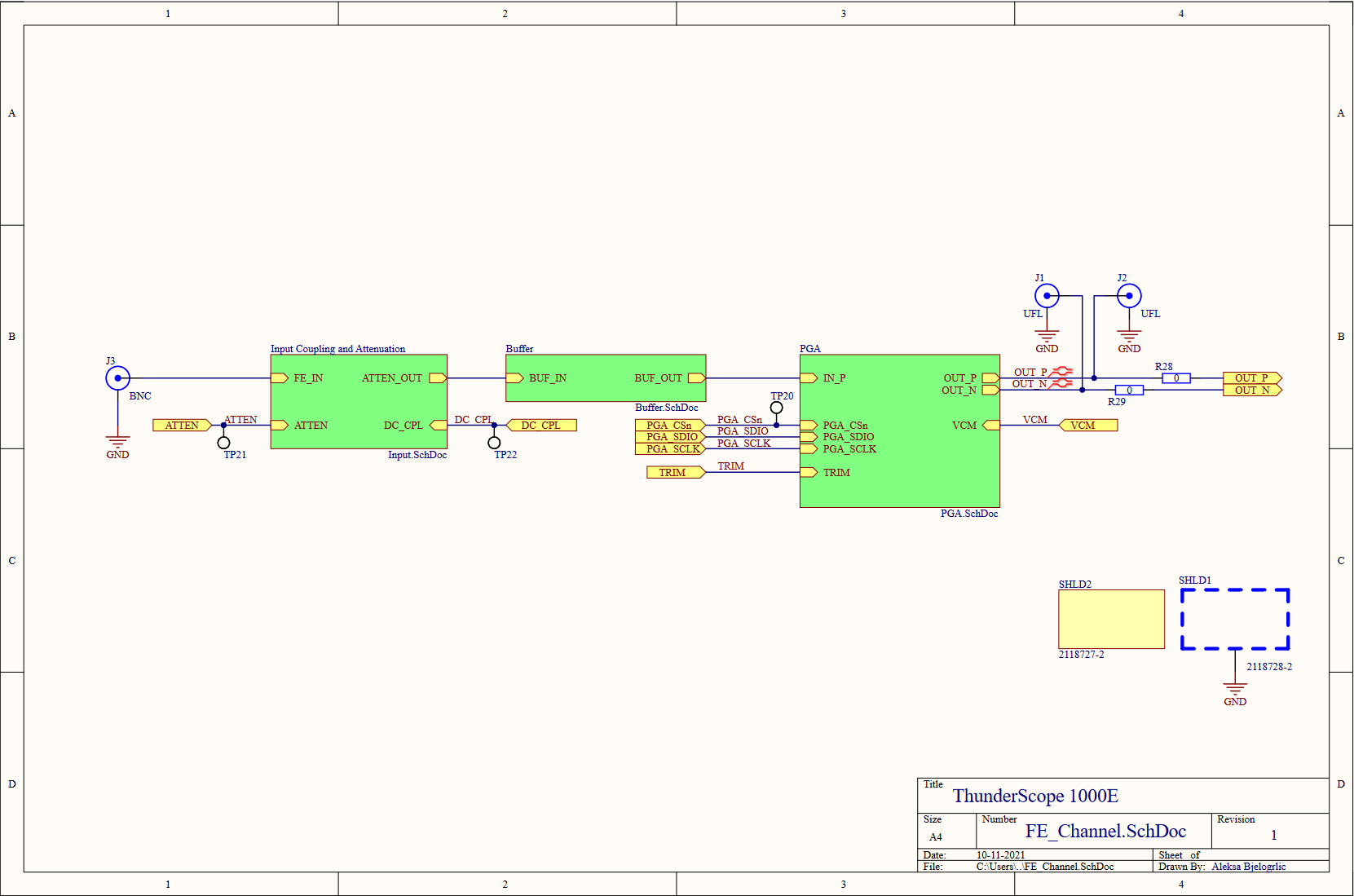The width and height of the screenshot is (1354, 896).
Task: Select the yellow VCM port
Action: point(1087,425)
